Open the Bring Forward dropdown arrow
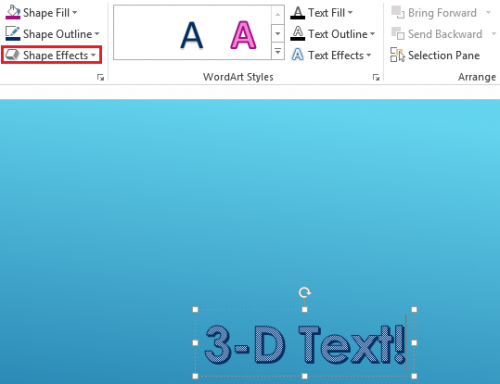 click(x=489, y=13)
